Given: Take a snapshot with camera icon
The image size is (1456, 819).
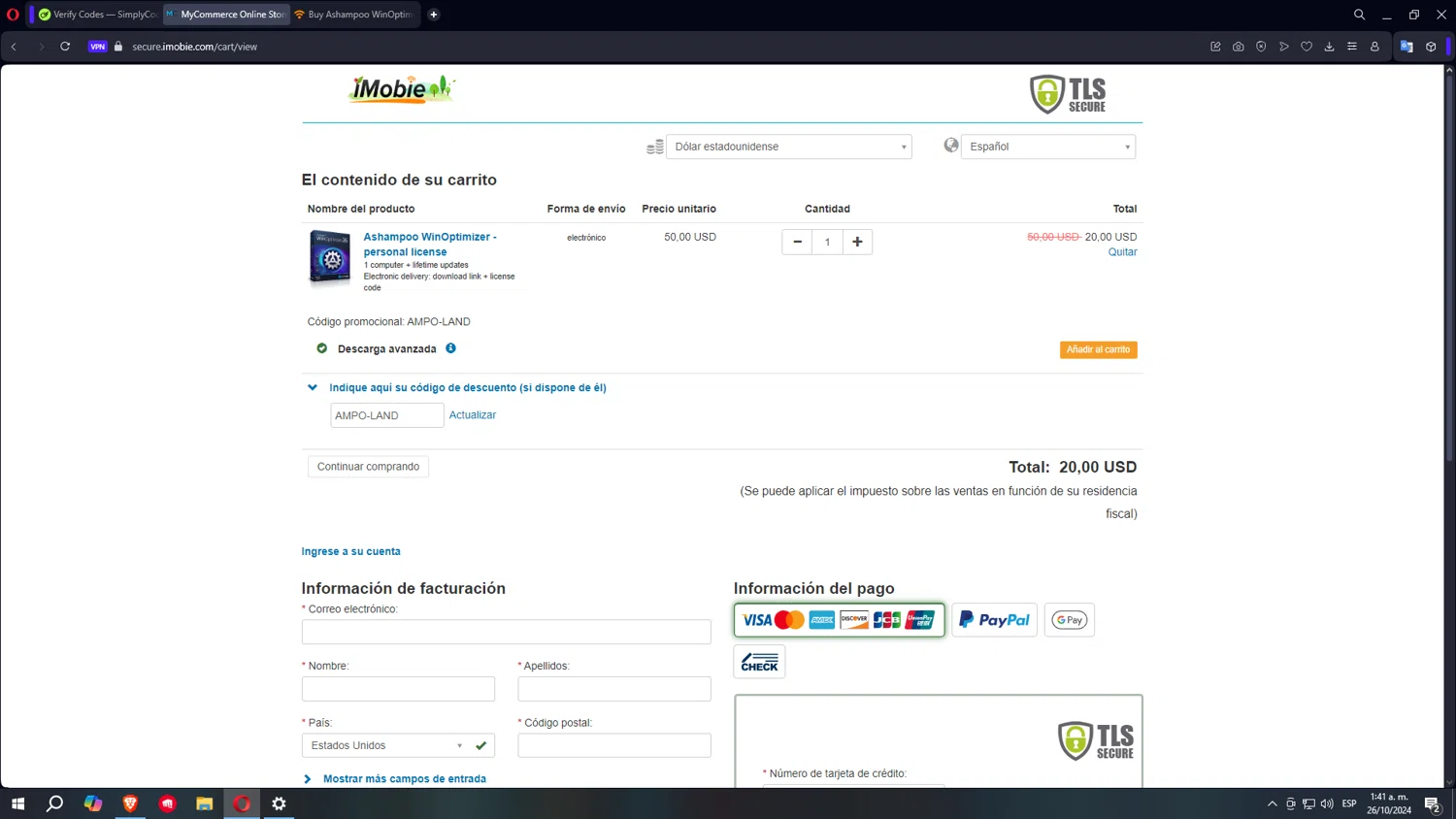Looking at the screenshot, I should 1239,47.
